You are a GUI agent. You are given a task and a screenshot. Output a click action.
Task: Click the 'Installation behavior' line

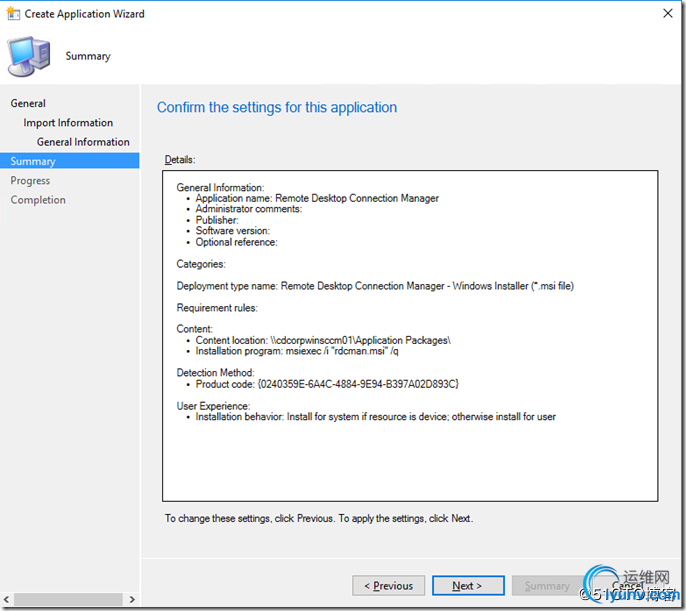point(375,416)
